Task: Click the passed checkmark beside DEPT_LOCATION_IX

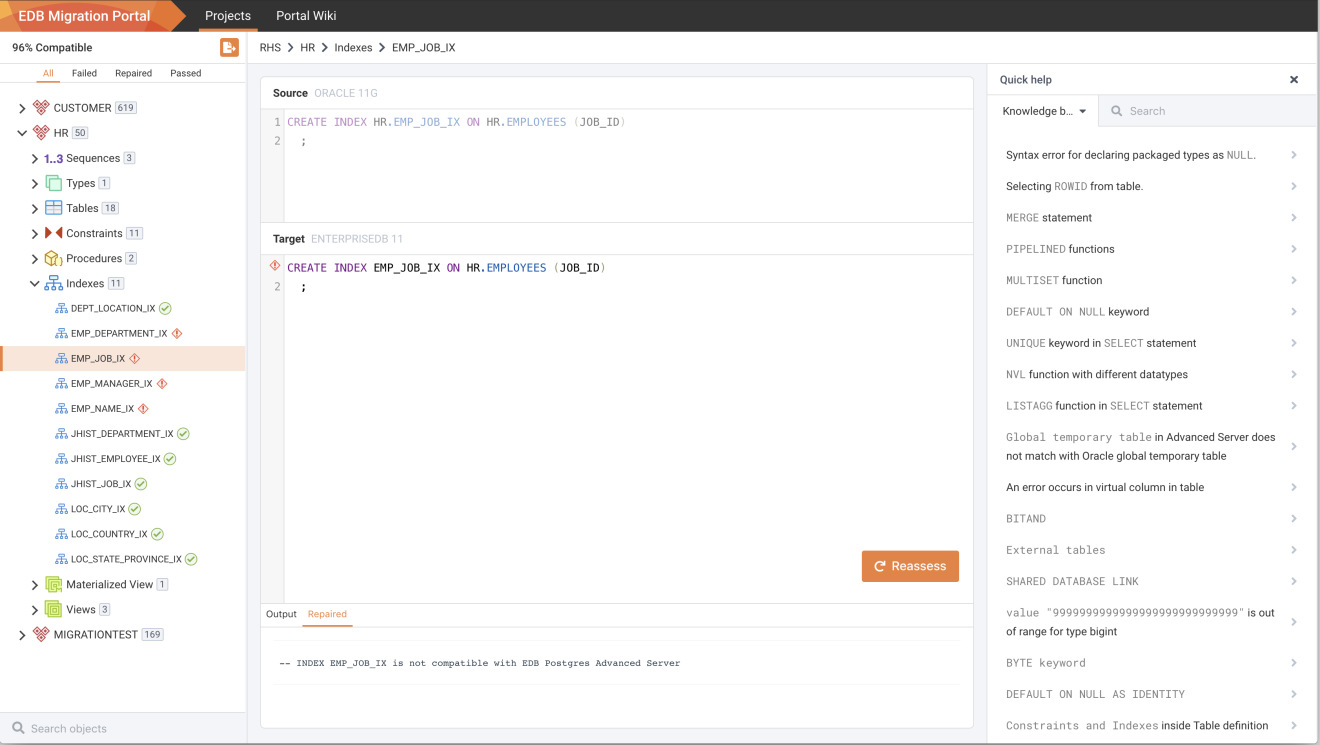Action: pyautogui.click(x=165, y=309)
